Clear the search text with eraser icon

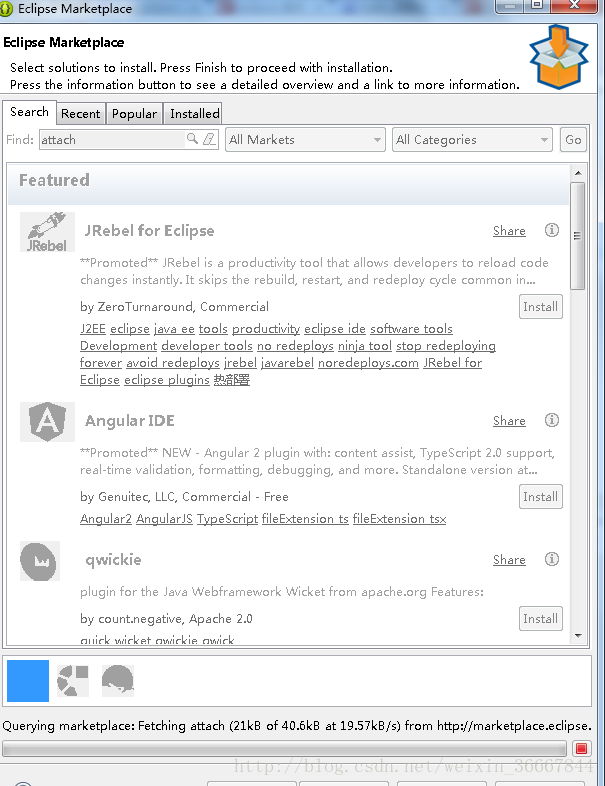tap(209, 139)
